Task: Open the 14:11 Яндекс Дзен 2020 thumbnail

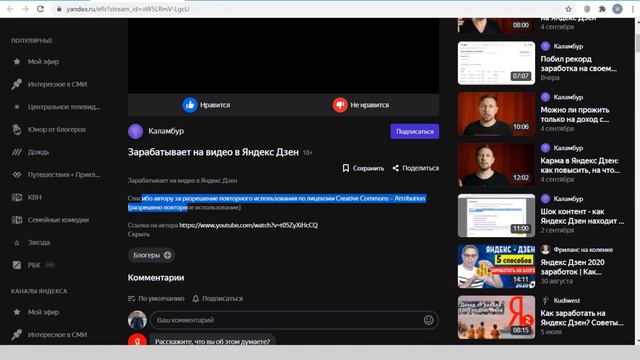Action: pos(496,266)
